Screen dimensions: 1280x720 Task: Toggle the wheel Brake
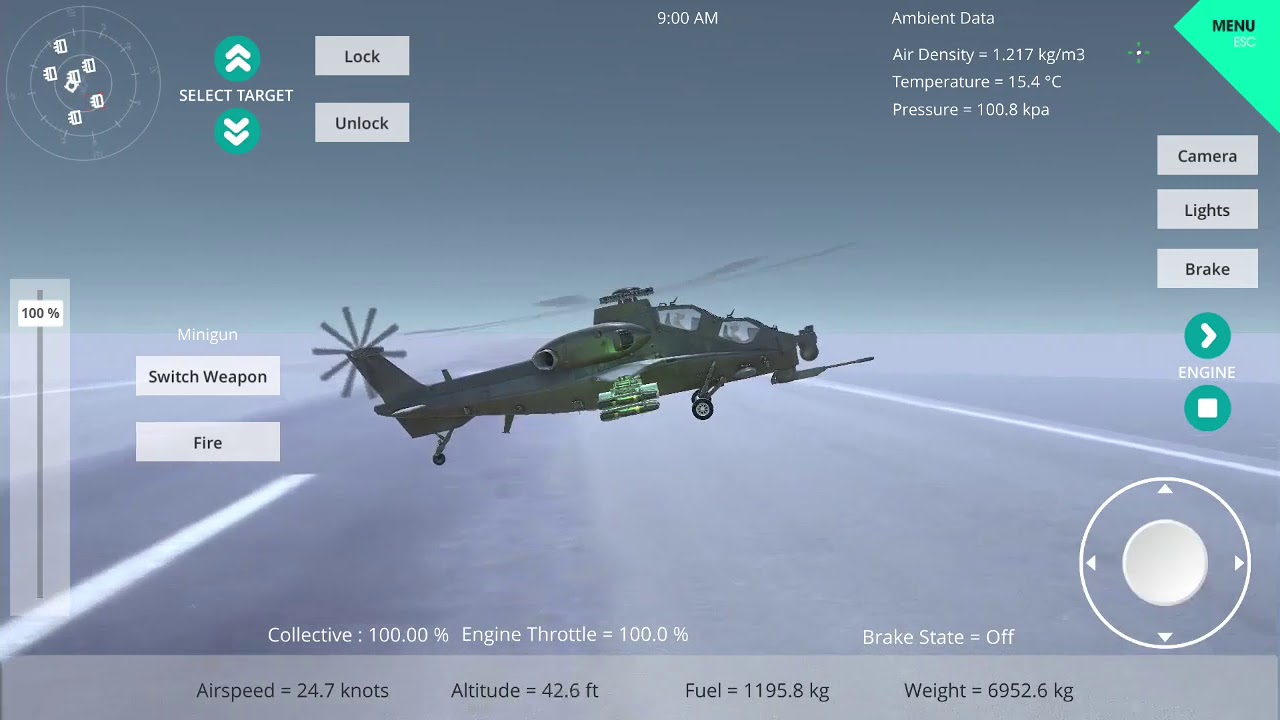click(x=1207, y=269)
